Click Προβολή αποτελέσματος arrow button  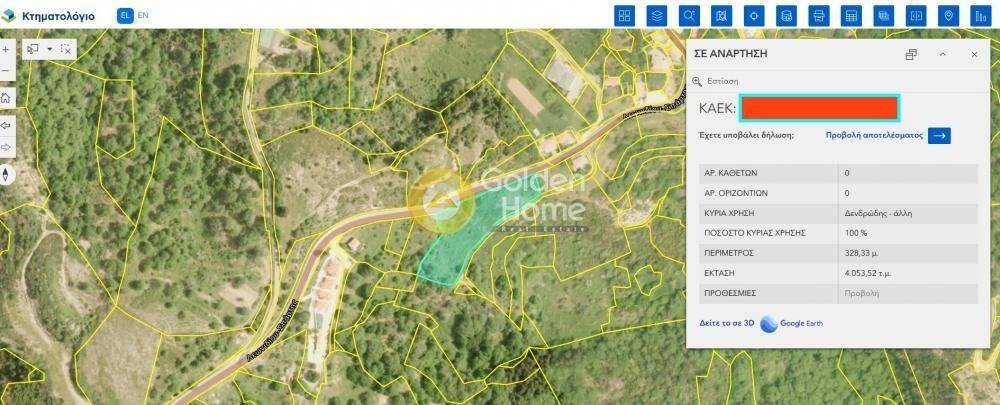click(x=939, y=136)
